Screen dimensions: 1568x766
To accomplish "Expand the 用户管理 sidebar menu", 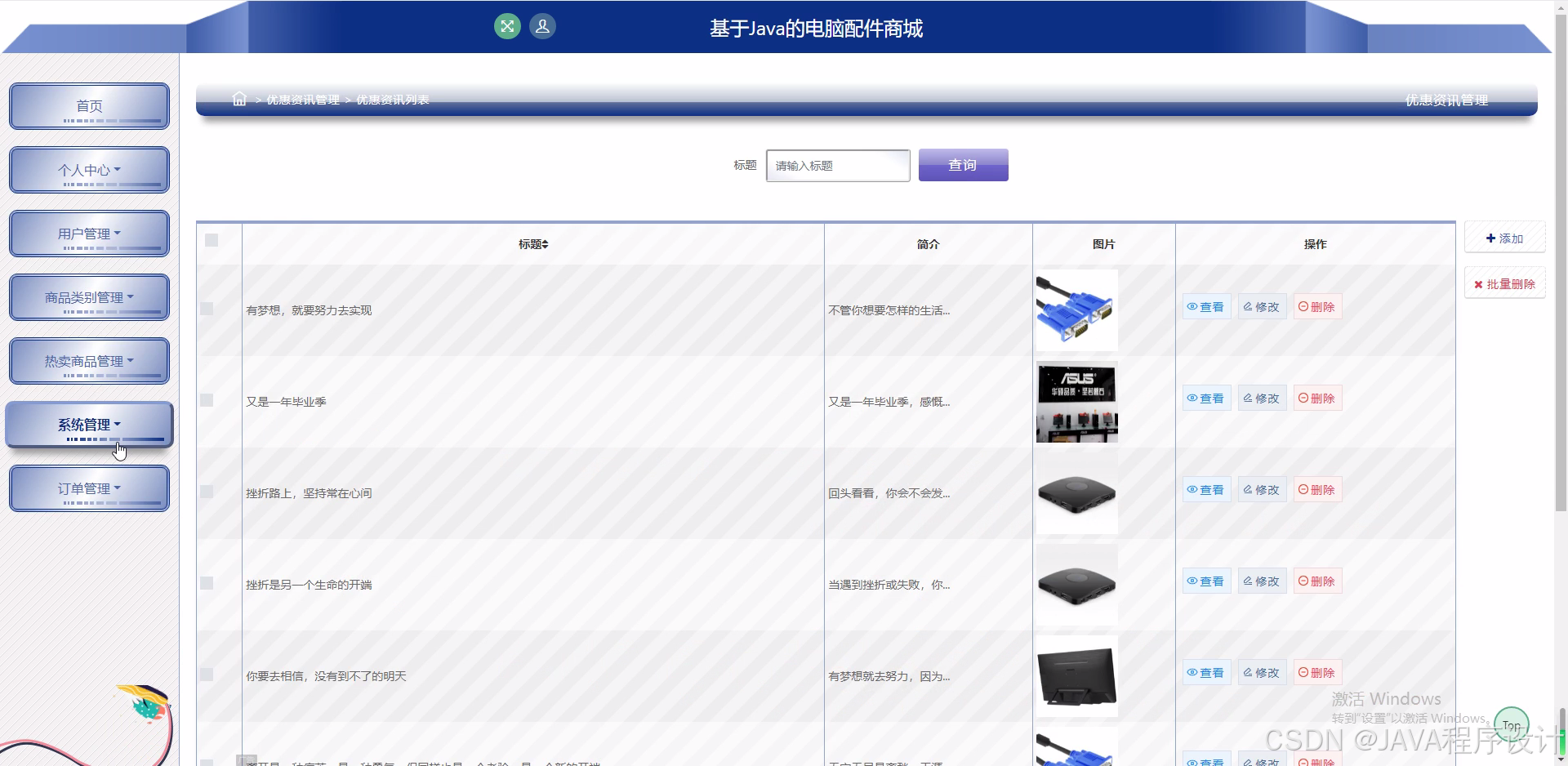I will point(89,234).
